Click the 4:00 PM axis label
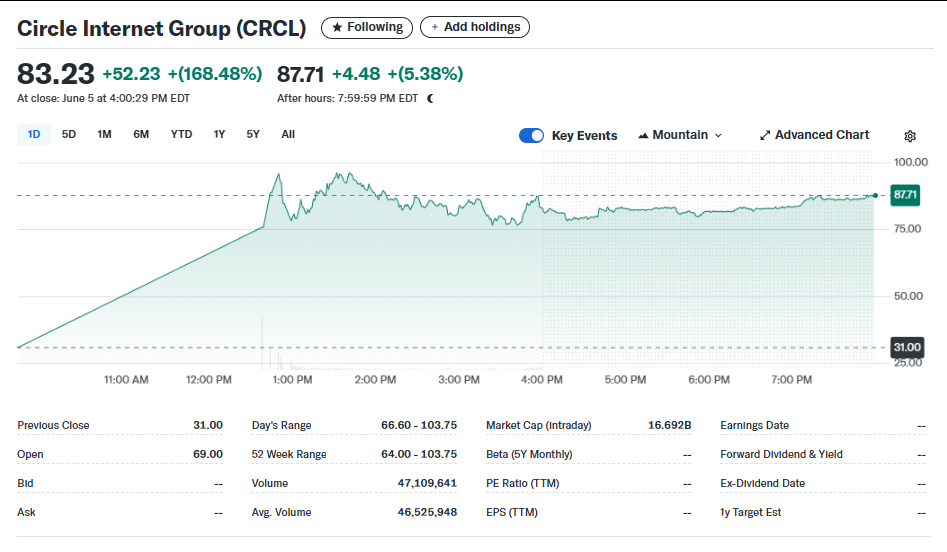 pos(542,380)
